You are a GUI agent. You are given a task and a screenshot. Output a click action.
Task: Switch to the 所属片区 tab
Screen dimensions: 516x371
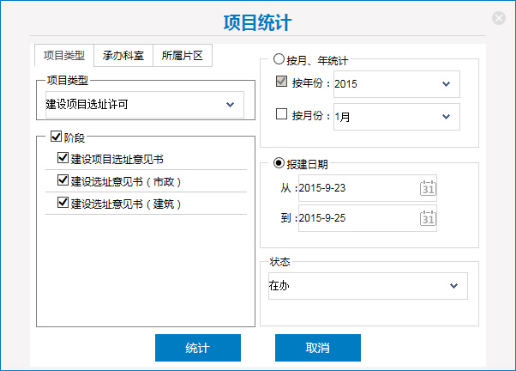182,55
